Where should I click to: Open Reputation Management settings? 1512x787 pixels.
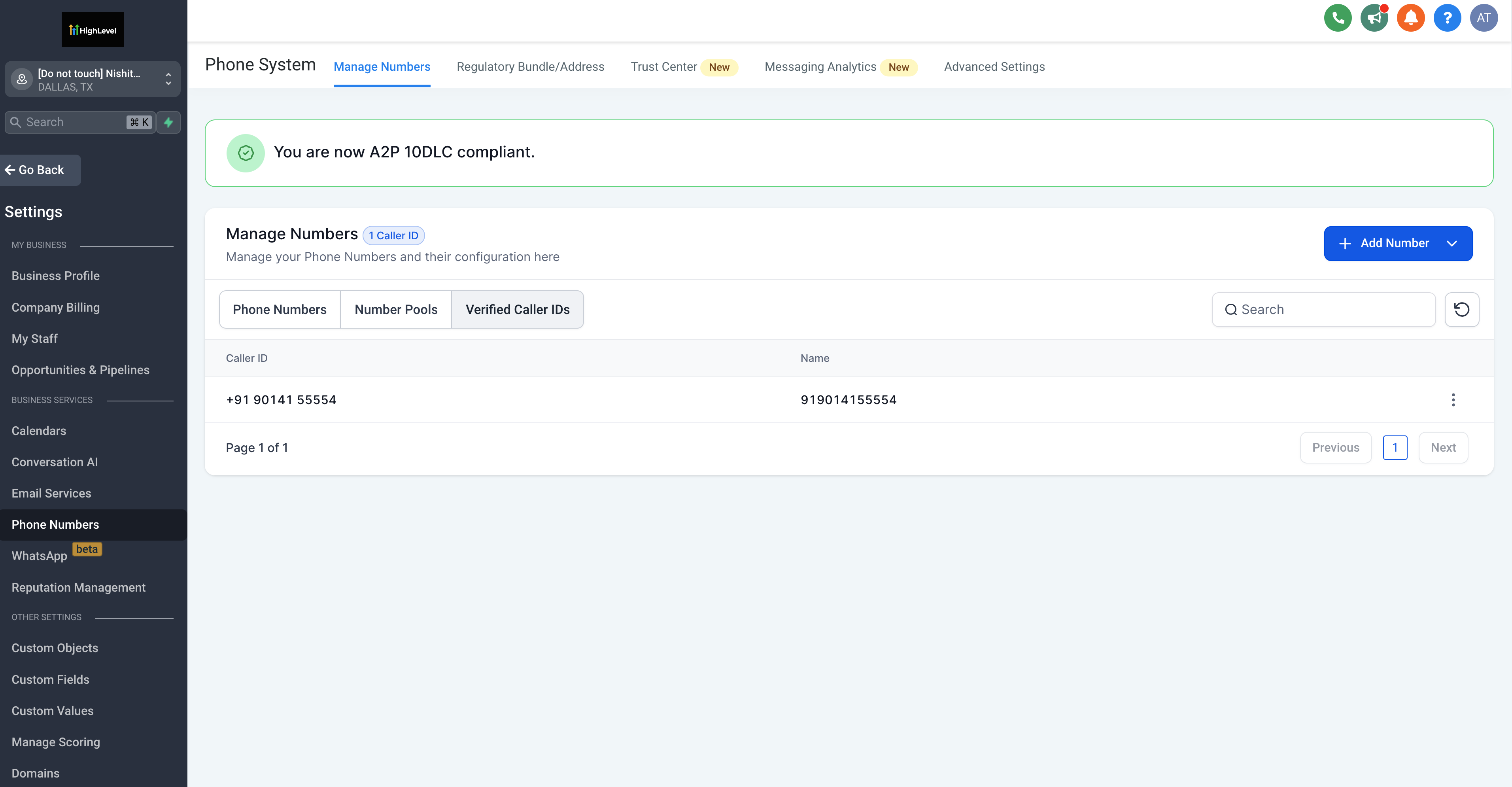(x=79, y=587)
